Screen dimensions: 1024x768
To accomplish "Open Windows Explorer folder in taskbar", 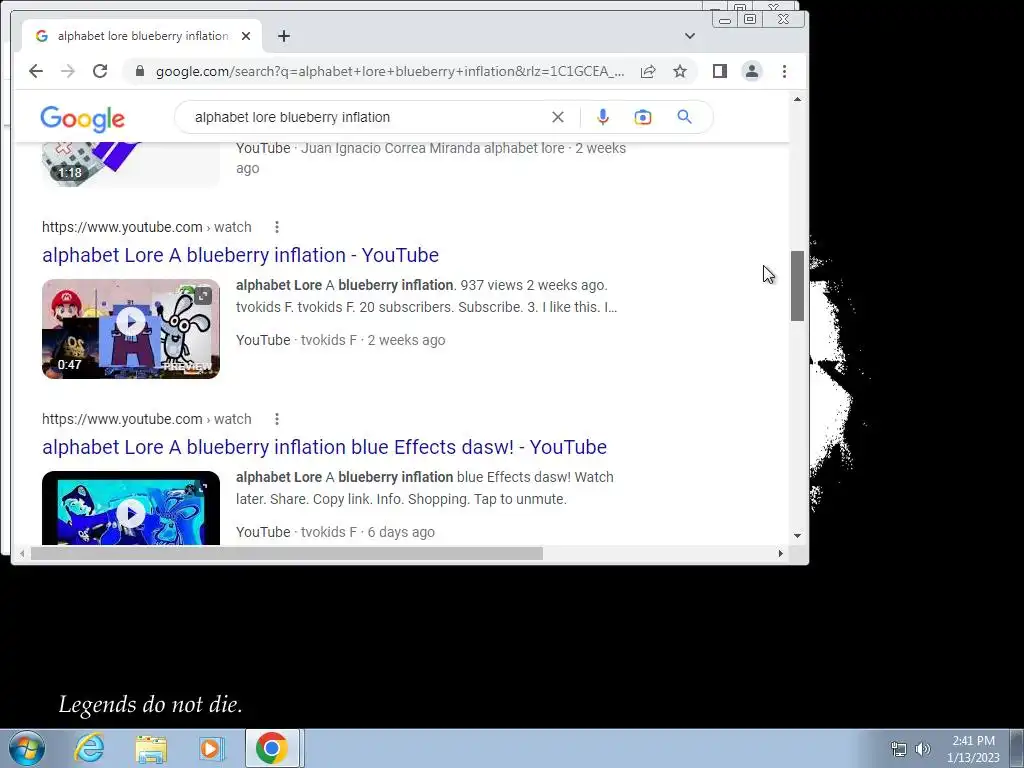I will (151, 748).
